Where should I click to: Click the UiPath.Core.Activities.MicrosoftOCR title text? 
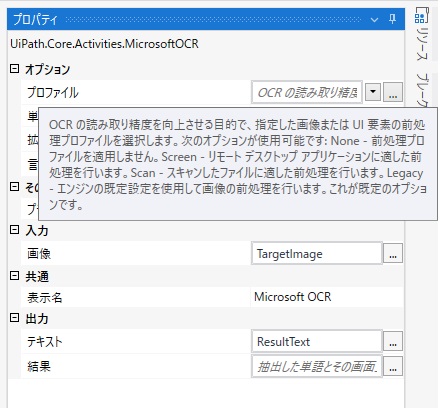[x=104, y=44]
